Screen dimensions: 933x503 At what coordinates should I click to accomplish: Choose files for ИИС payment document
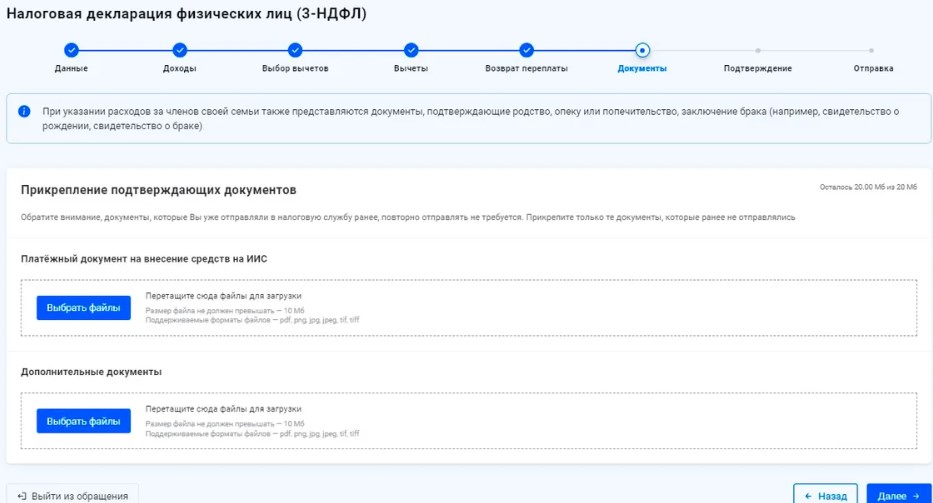tap(84, 308)
